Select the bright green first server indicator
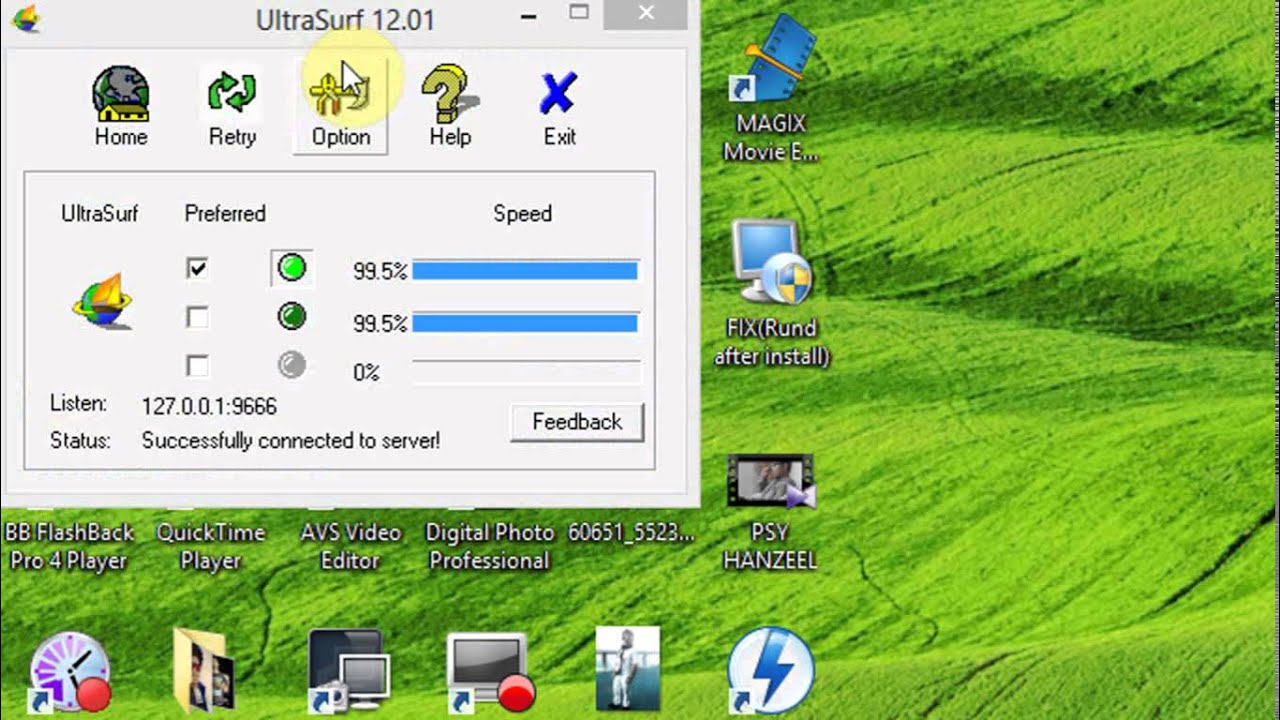Screen dimensions: 1280x720 pyautogui.click(x=291, y=268)
